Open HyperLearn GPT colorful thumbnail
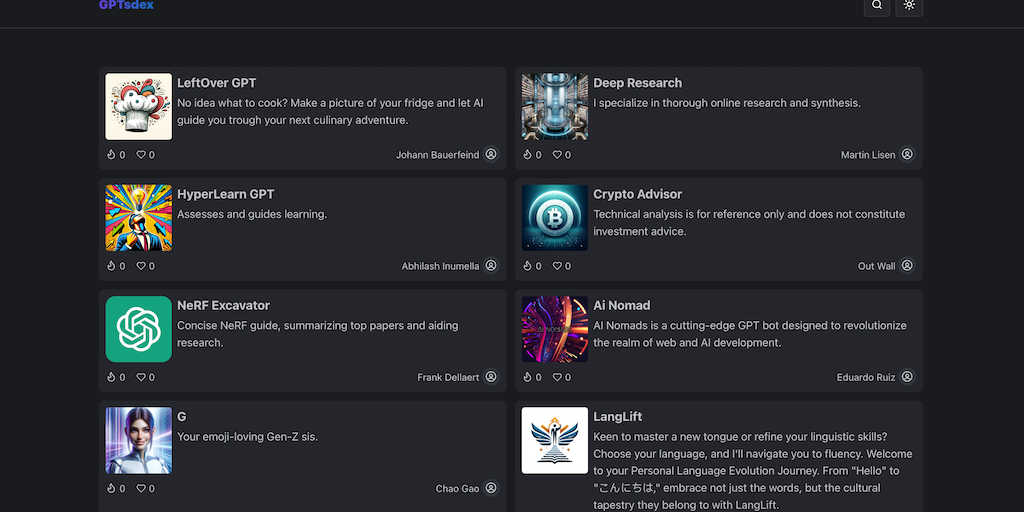Image resolution: width=1024 pixels, height=512 pixels. [138, 217]
